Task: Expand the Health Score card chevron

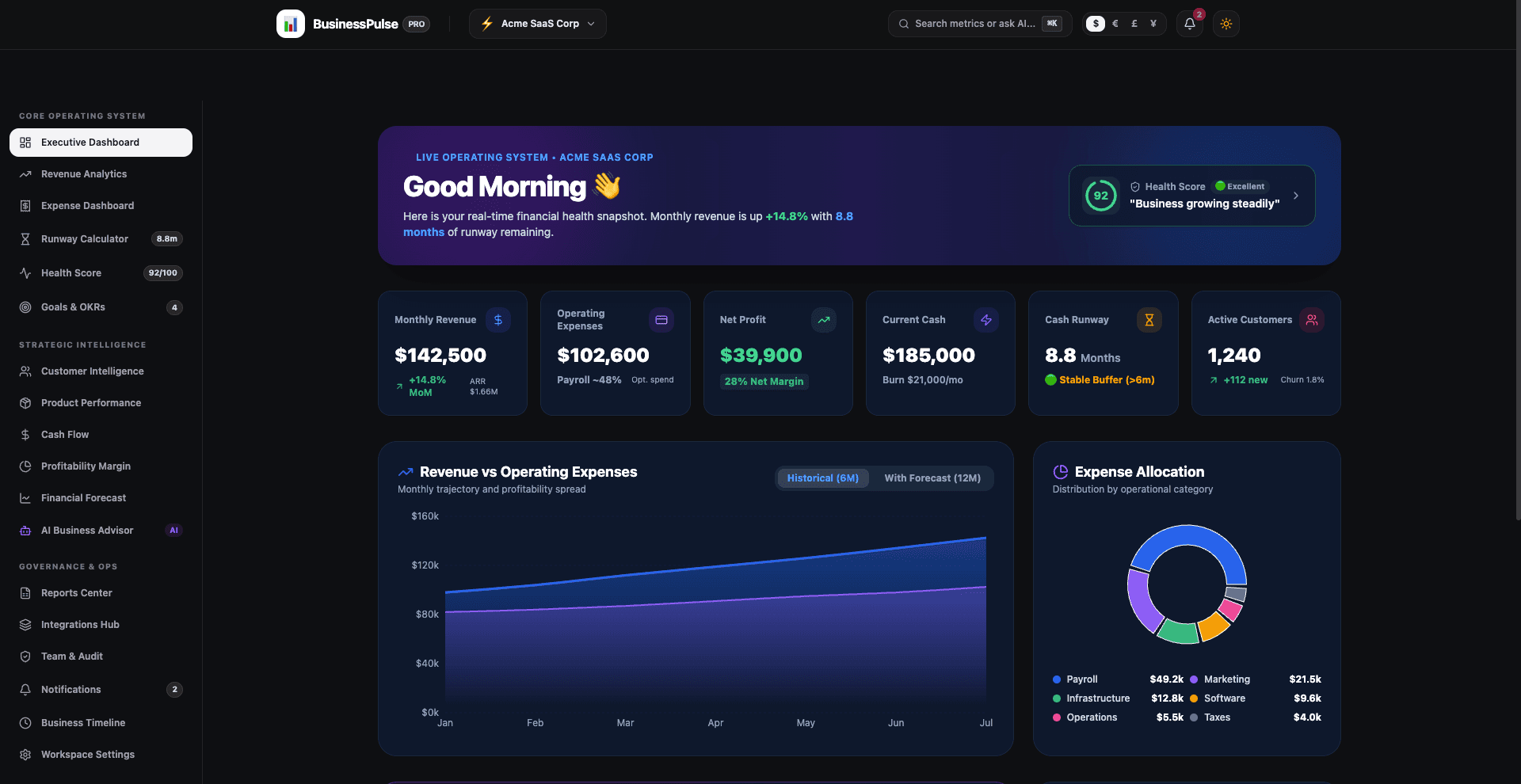Action: click(x=1296, y=196)
